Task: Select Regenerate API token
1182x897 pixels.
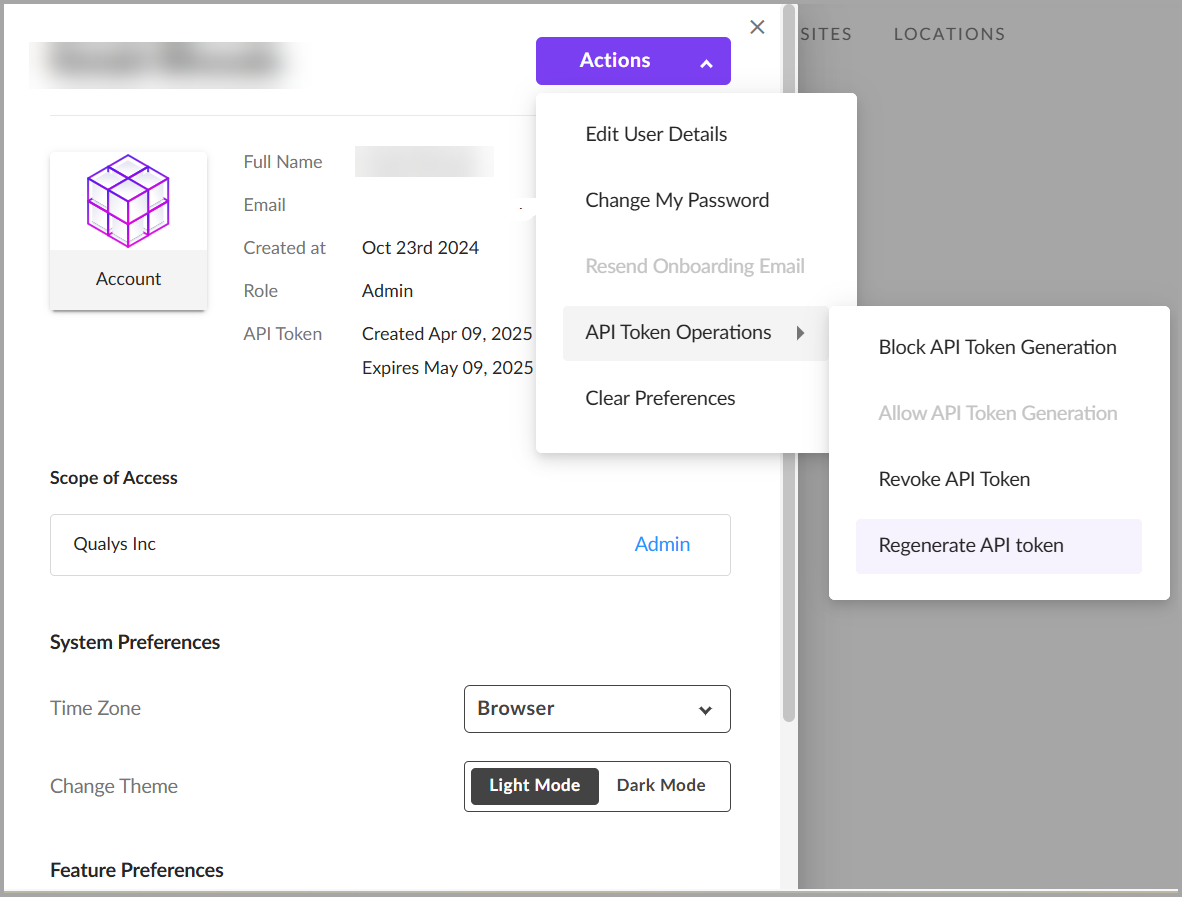Action: click(x=971, y=546)
